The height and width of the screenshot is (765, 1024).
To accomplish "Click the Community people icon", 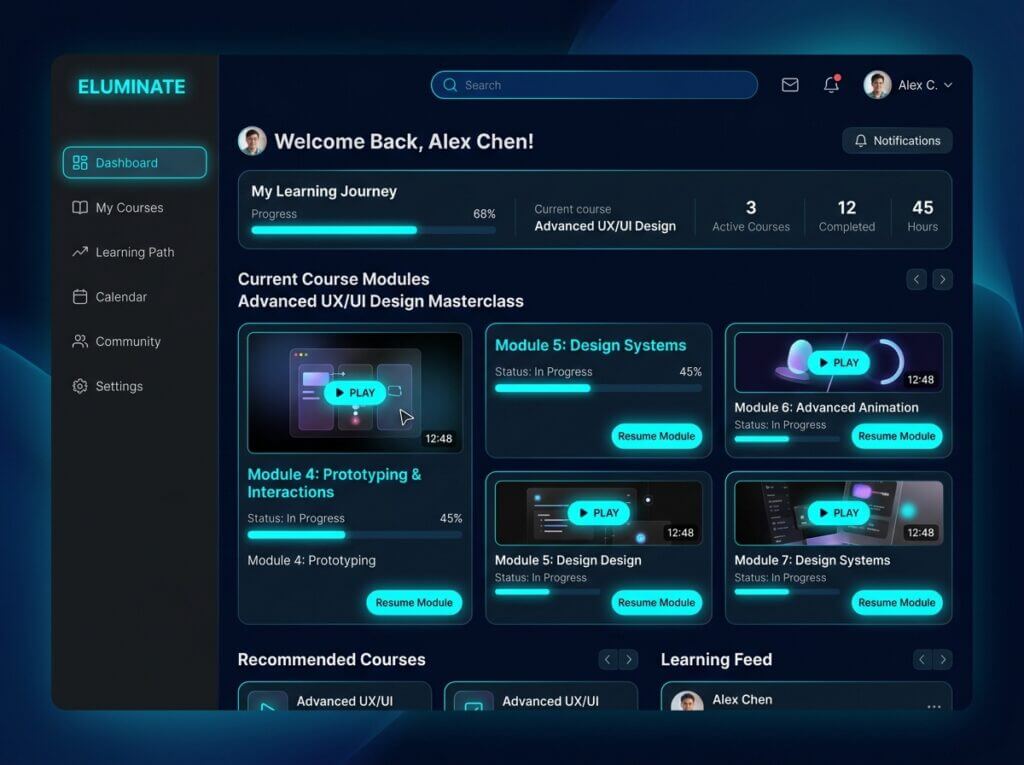I will point(80,341).
